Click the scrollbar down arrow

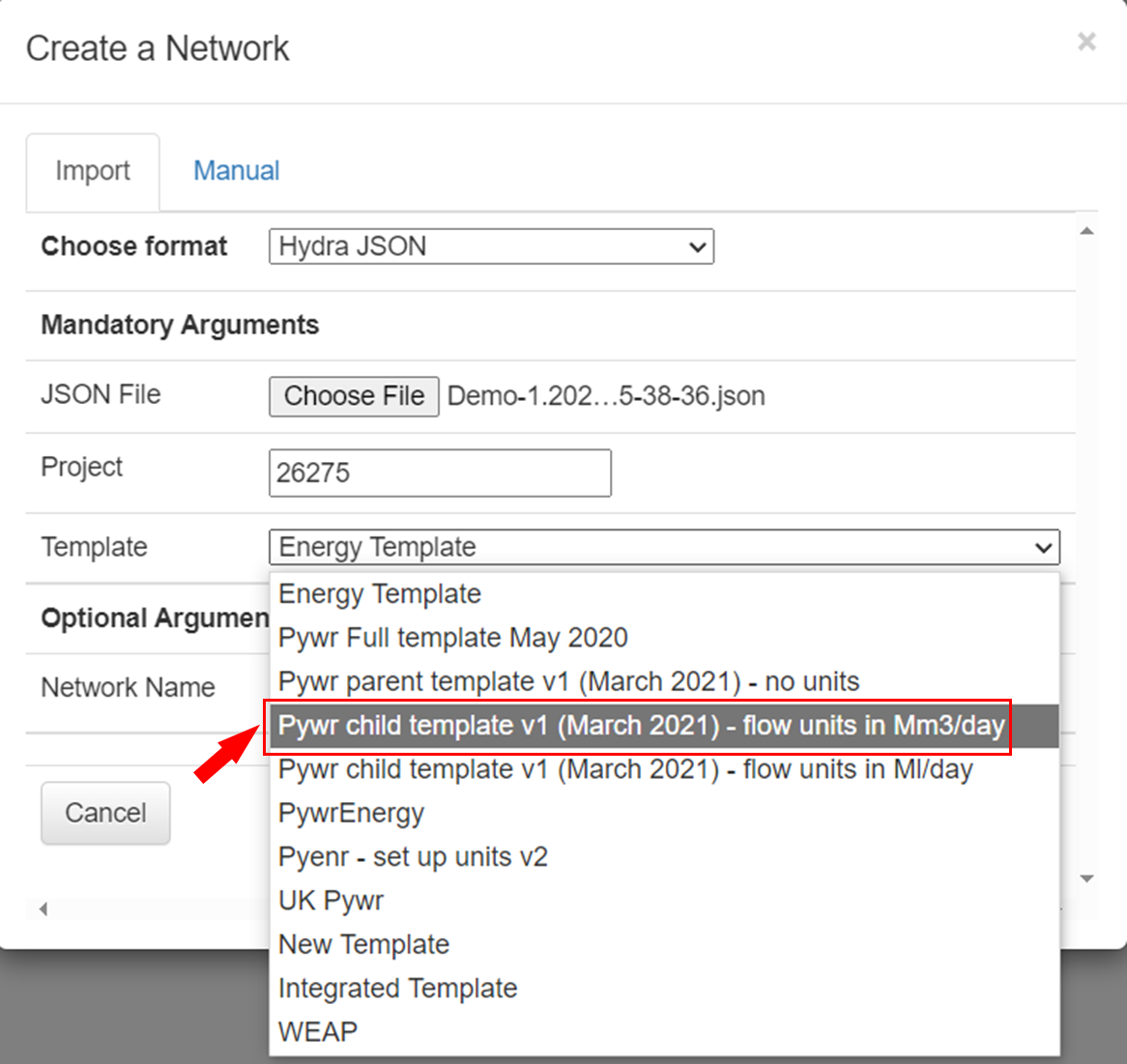(1086, 878)
